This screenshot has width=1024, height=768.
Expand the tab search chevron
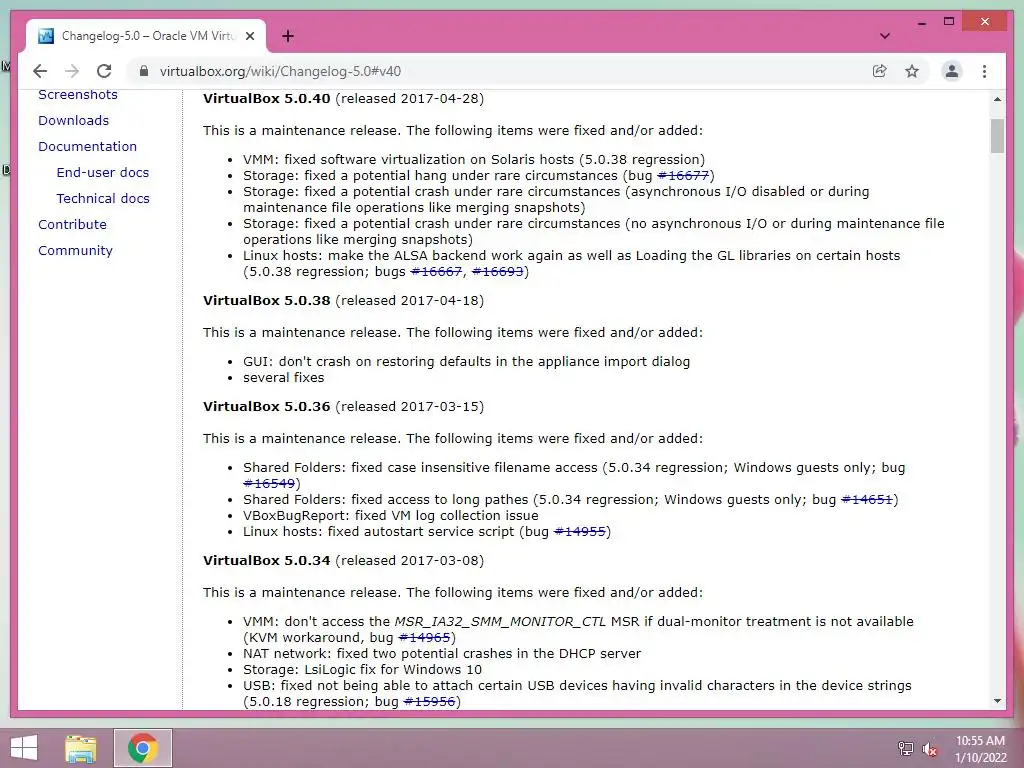(885, 36)
